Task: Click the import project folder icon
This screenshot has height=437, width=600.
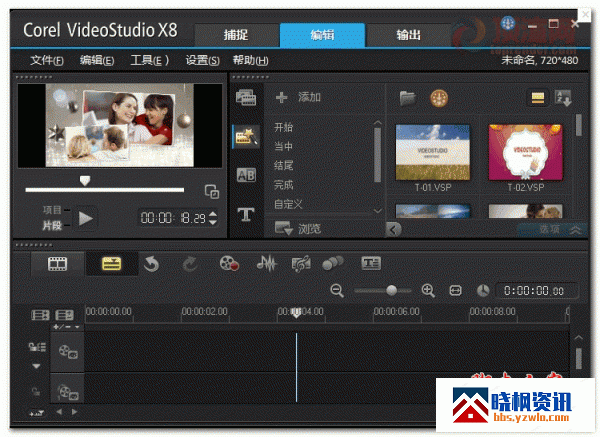Action: [x=408, y=98]
